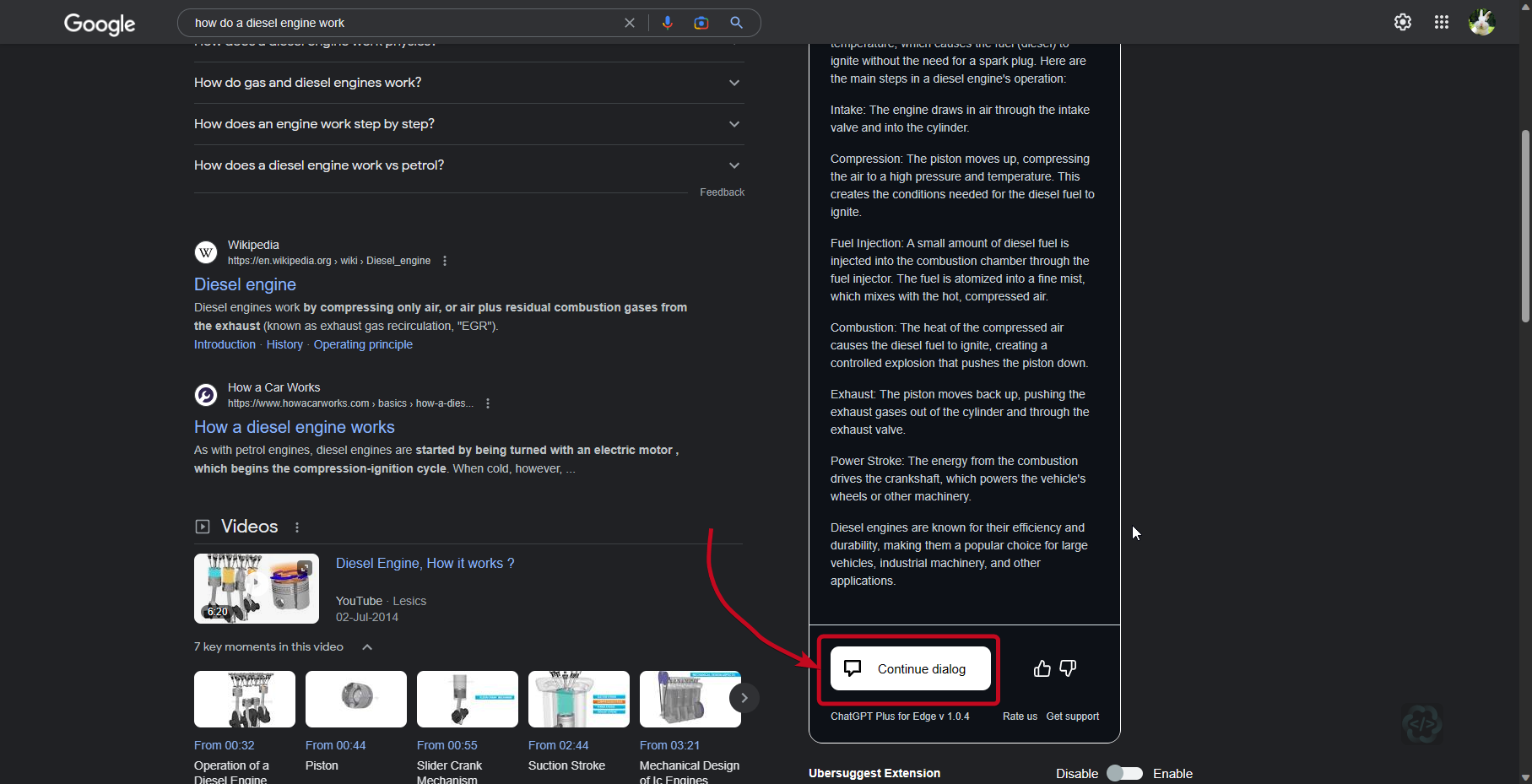Run search with magnifying glass icon
Image resolution: width=1532 pixels, height=784 pixels.
(x=737, y=23)
